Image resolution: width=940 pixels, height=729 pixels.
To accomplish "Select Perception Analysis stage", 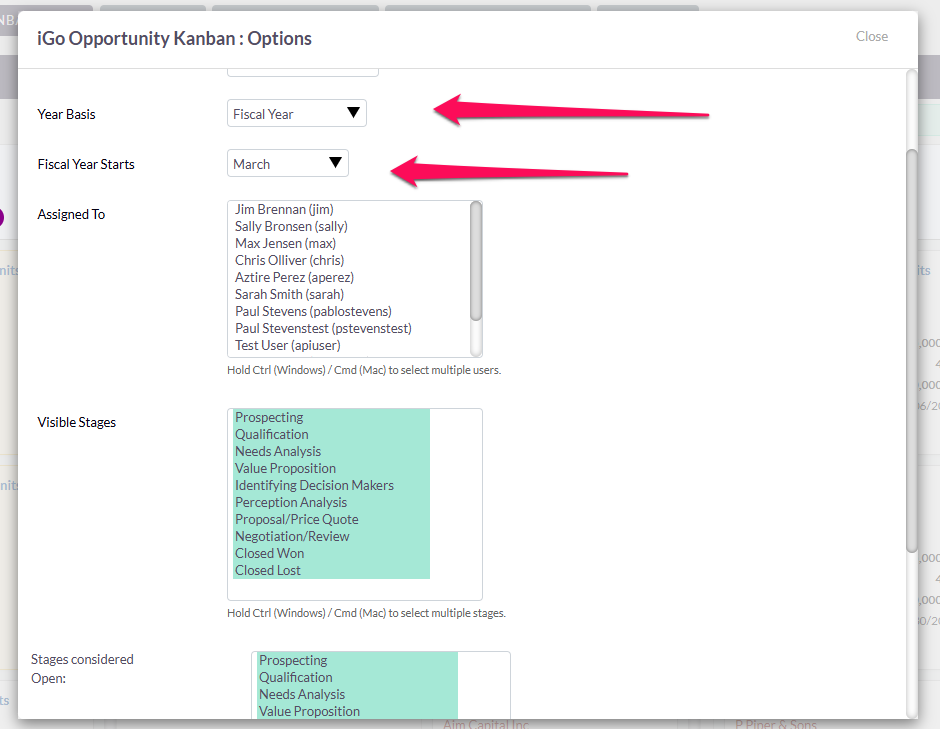I will click(332, 502).
